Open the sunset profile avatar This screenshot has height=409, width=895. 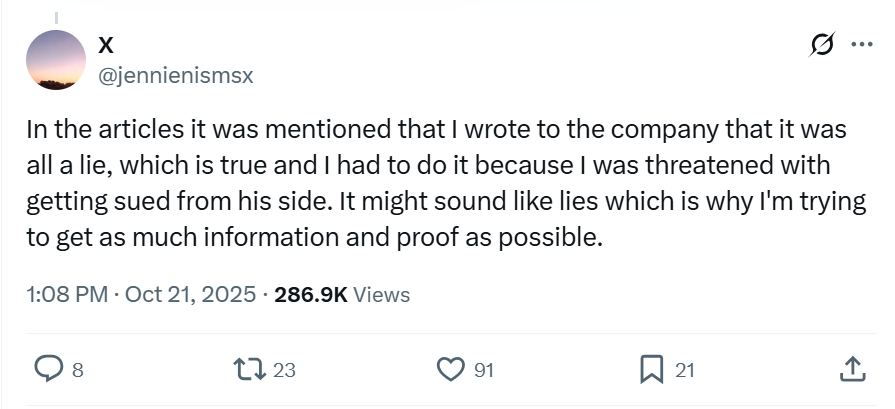coord(56,62)
